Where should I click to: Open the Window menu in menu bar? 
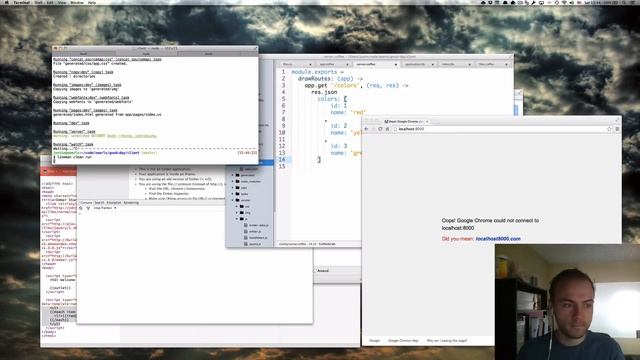coord(77,2)
